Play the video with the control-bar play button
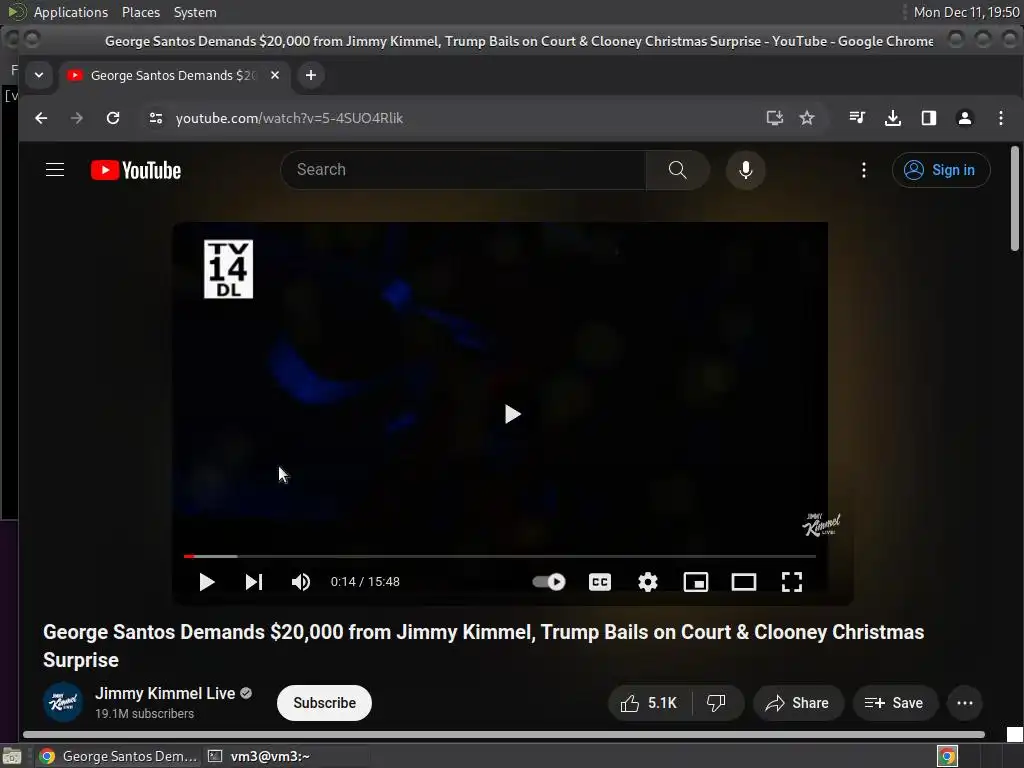Viewport: 1024px width, 768px height. tap(206, 582)
